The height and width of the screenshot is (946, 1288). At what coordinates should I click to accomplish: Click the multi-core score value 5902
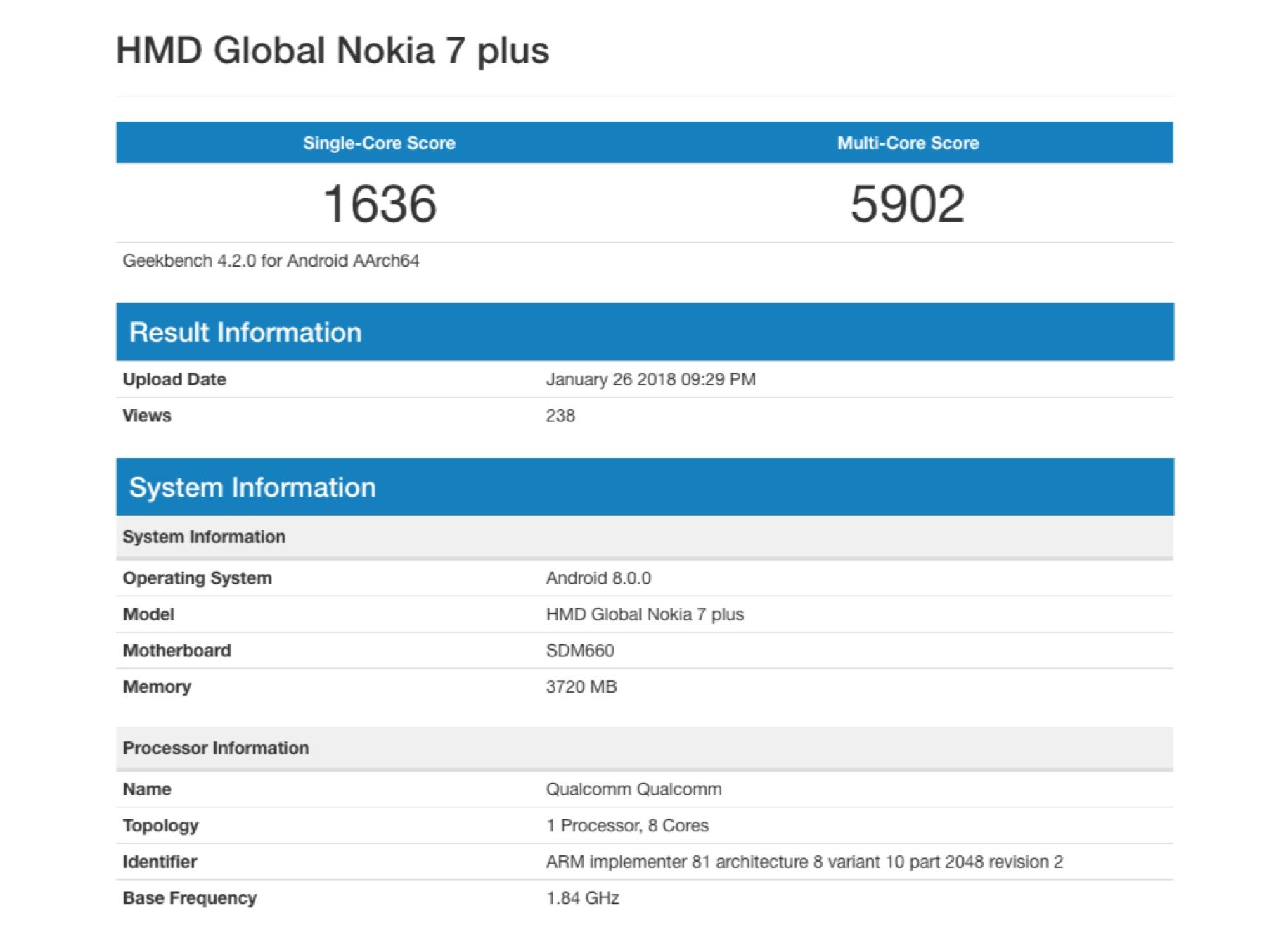(x=908, y=204)
